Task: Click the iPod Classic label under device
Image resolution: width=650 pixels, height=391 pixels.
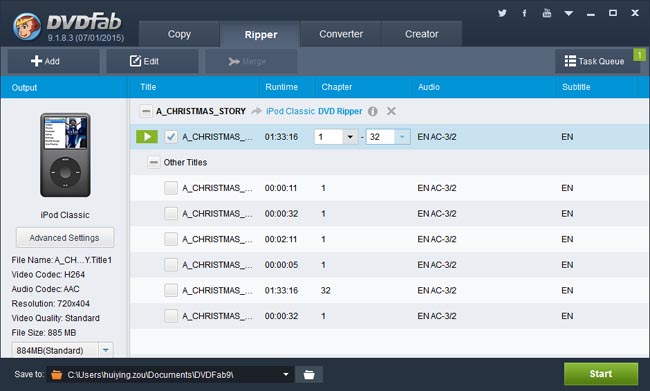Action: [x=65, y=215]
